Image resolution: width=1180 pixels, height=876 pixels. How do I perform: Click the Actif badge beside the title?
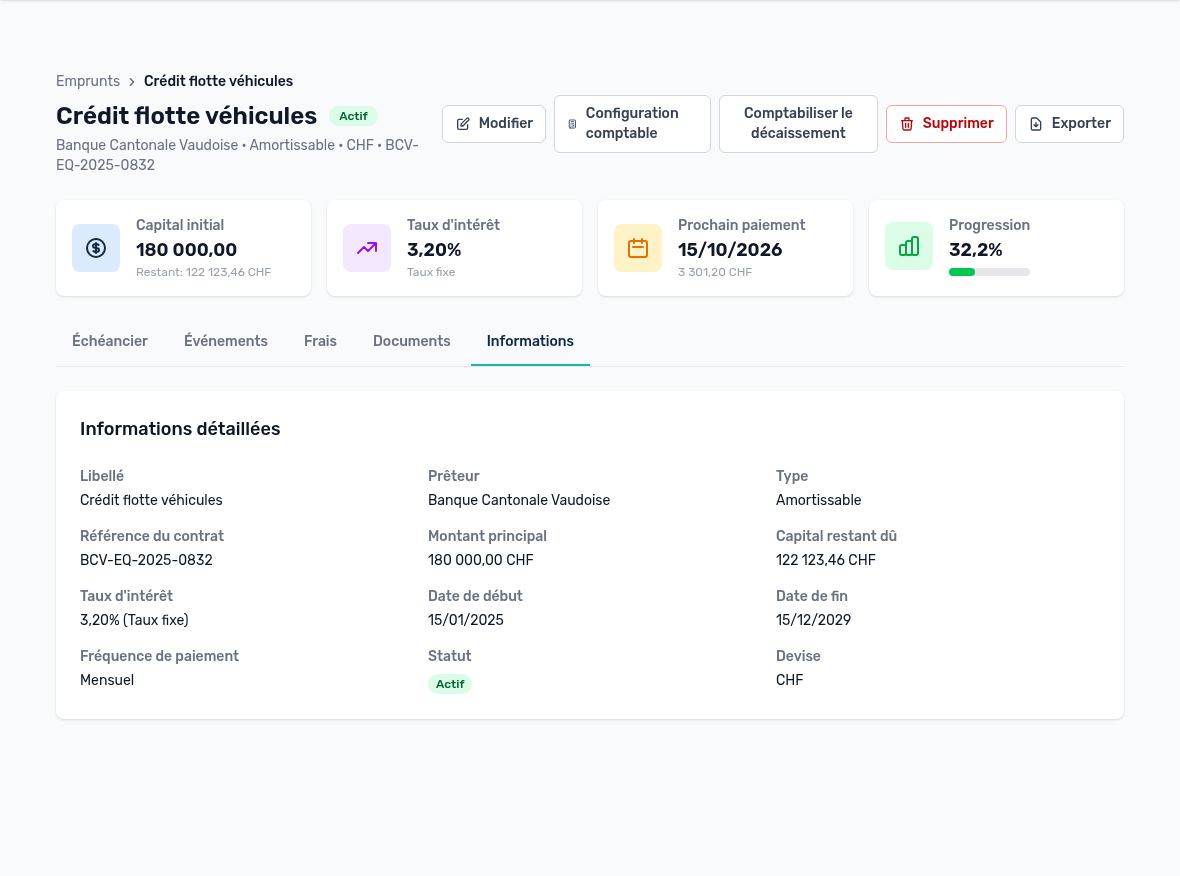coord(353,116)
